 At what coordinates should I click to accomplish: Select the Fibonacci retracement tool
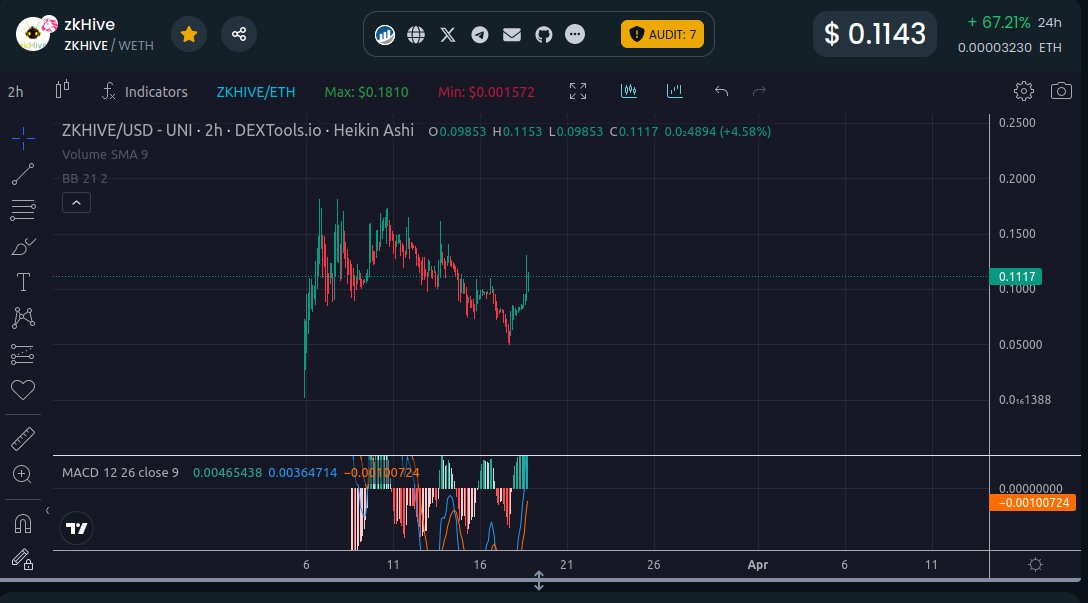[x=23, y=210]
